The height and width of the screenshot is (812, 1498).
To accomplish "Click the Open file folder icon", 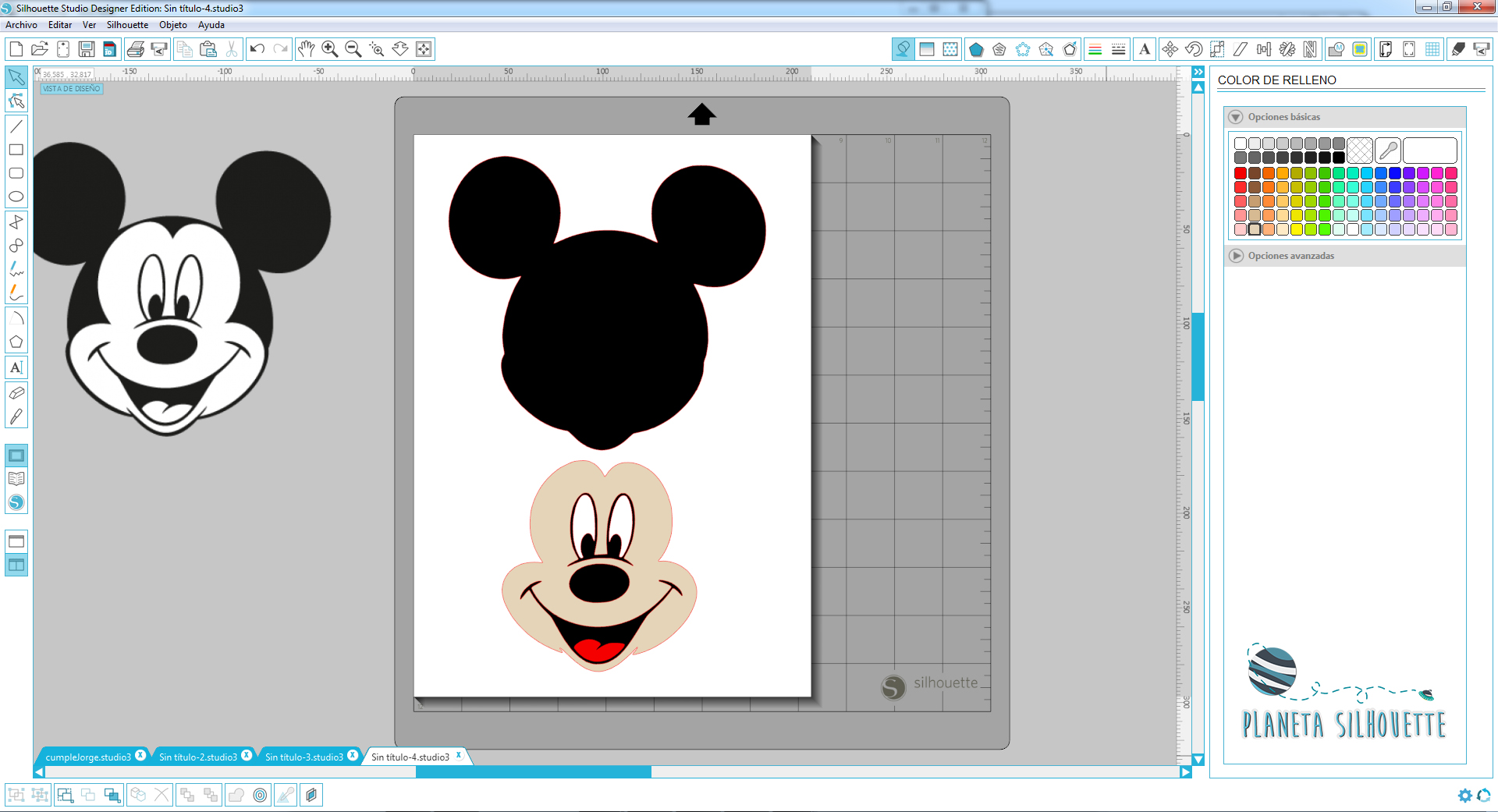I will coord(40,49).
